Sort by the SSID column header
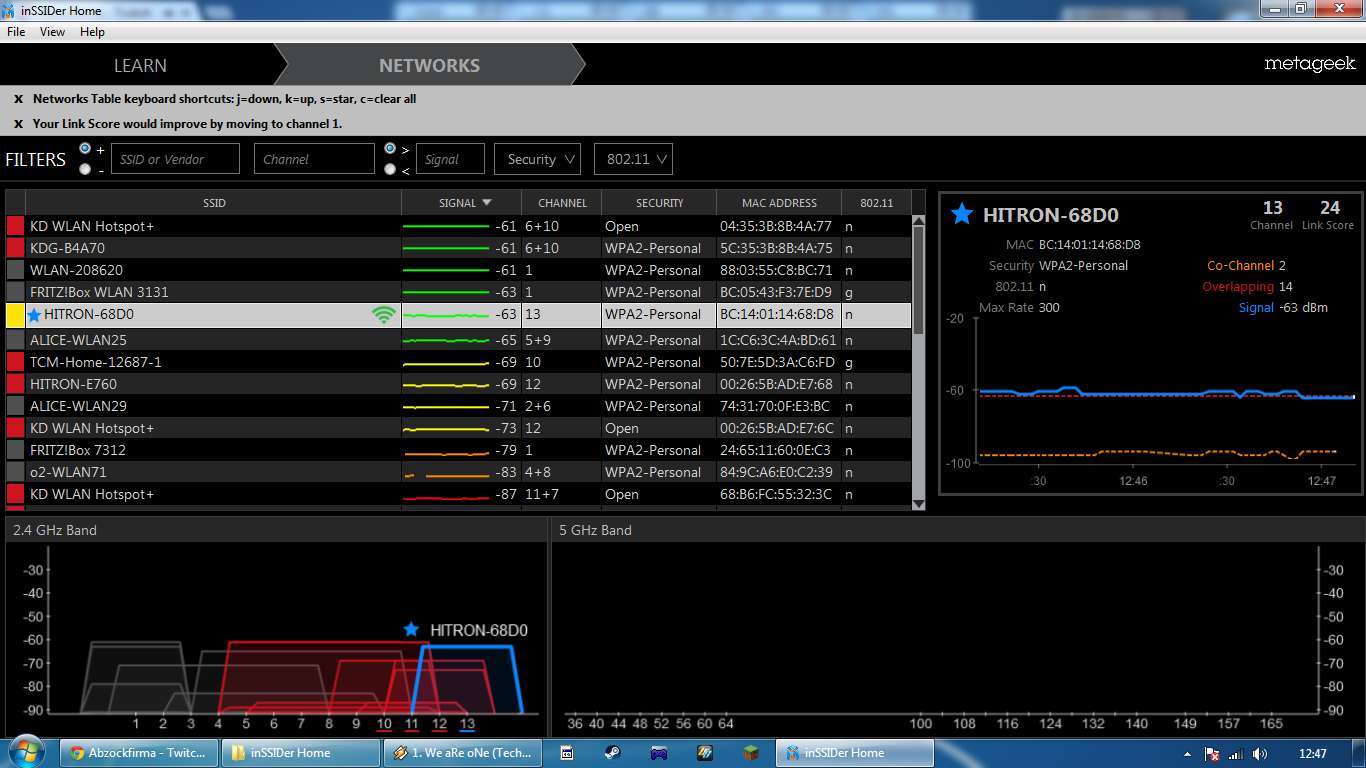The height and width of the screenshot is (768, 1366). coord(214,203)
